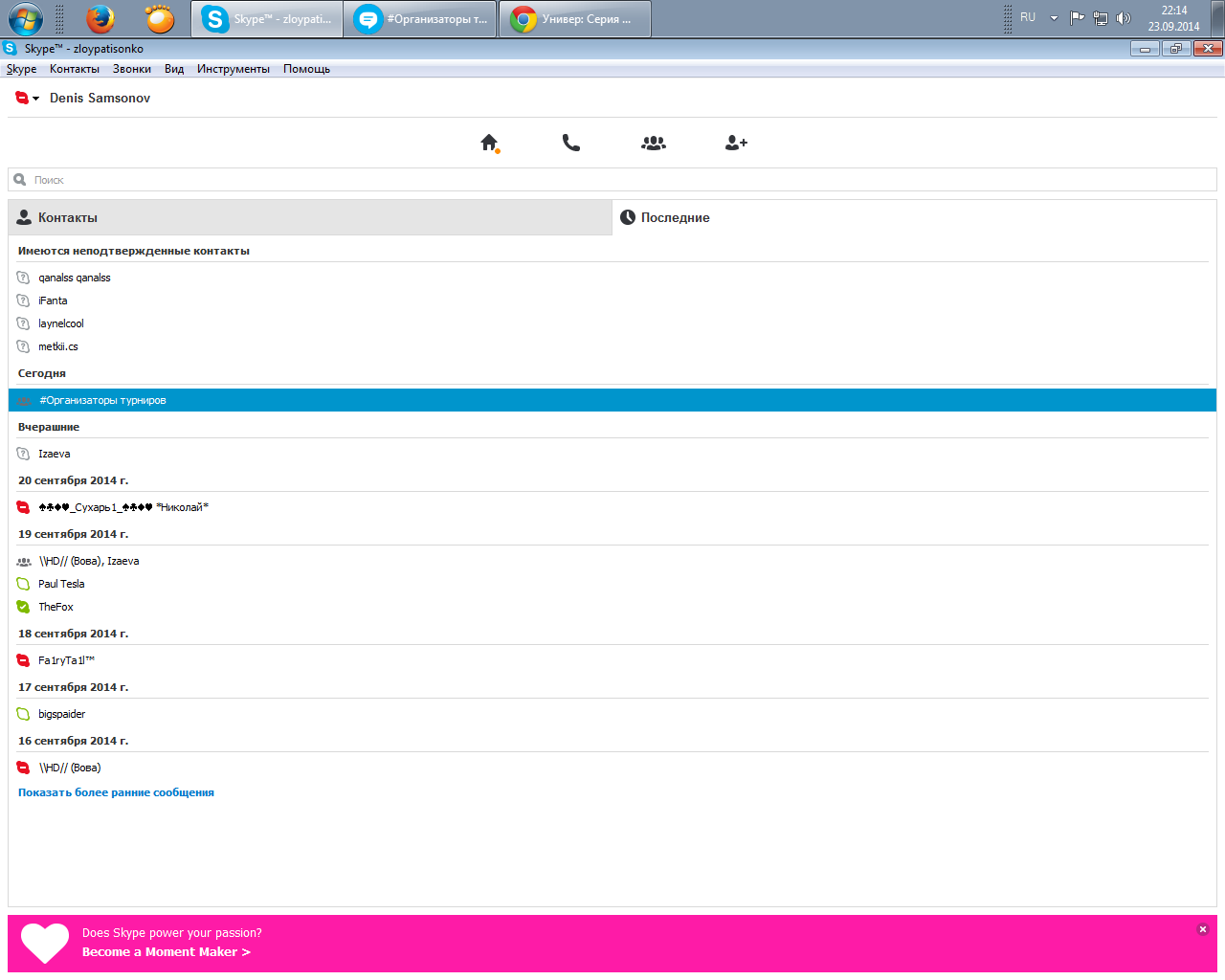Launch Firefox from the taskbar
Image resolution: width=1225 pixels, height=980 pixels.
[100, 18]
